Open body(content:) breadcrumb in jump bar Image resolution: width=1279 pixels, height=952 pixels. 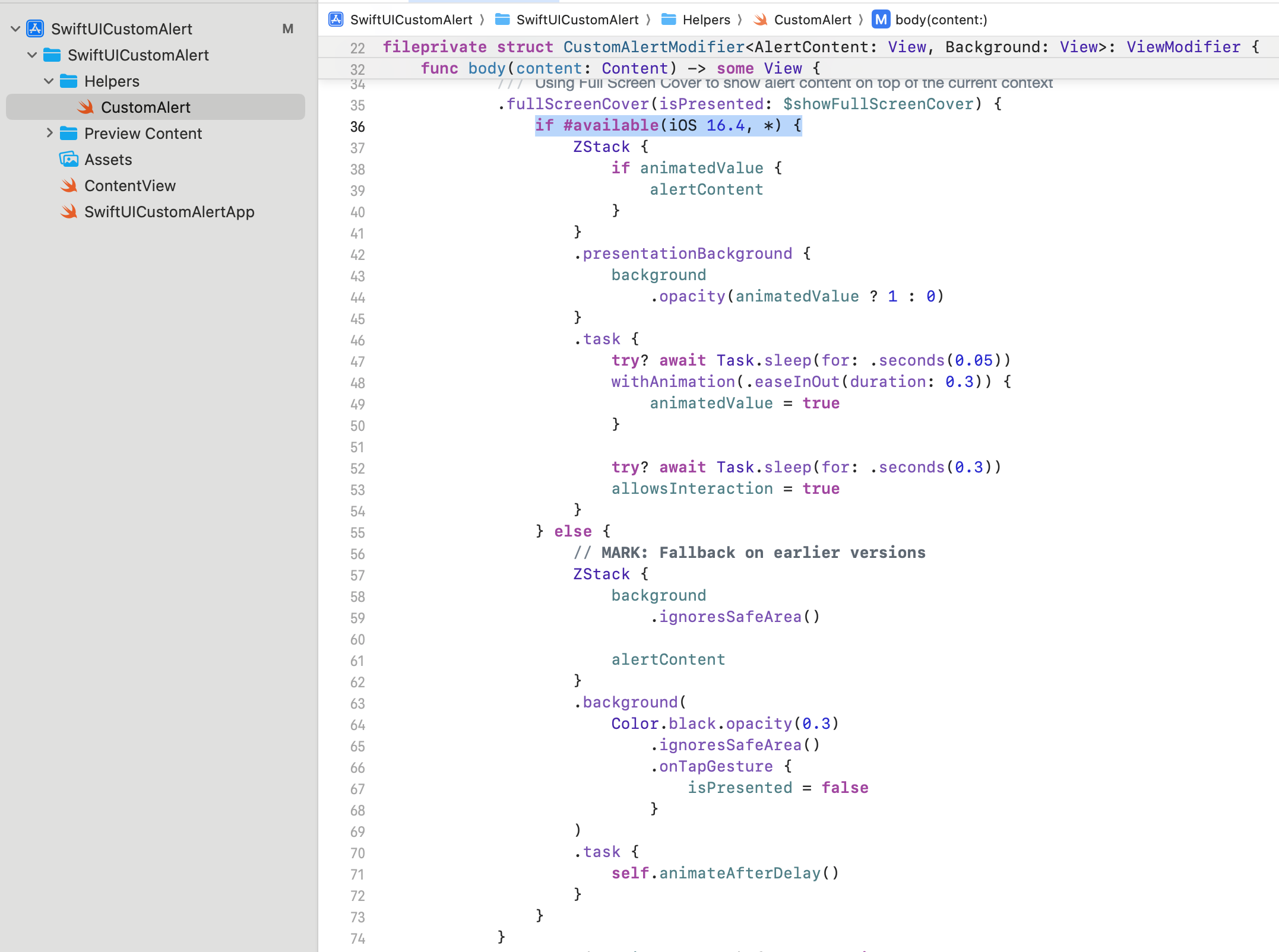coord(941,20)
